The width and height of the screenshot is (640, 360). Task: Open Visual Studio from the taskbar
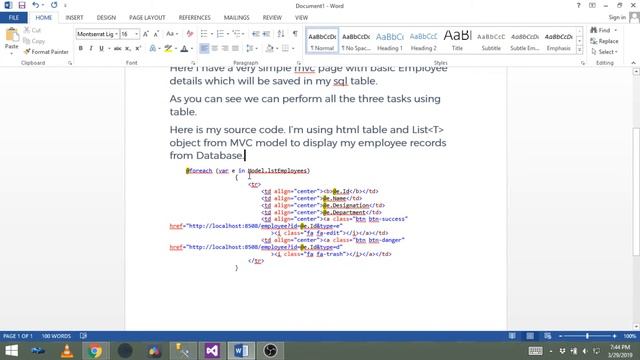212,351
